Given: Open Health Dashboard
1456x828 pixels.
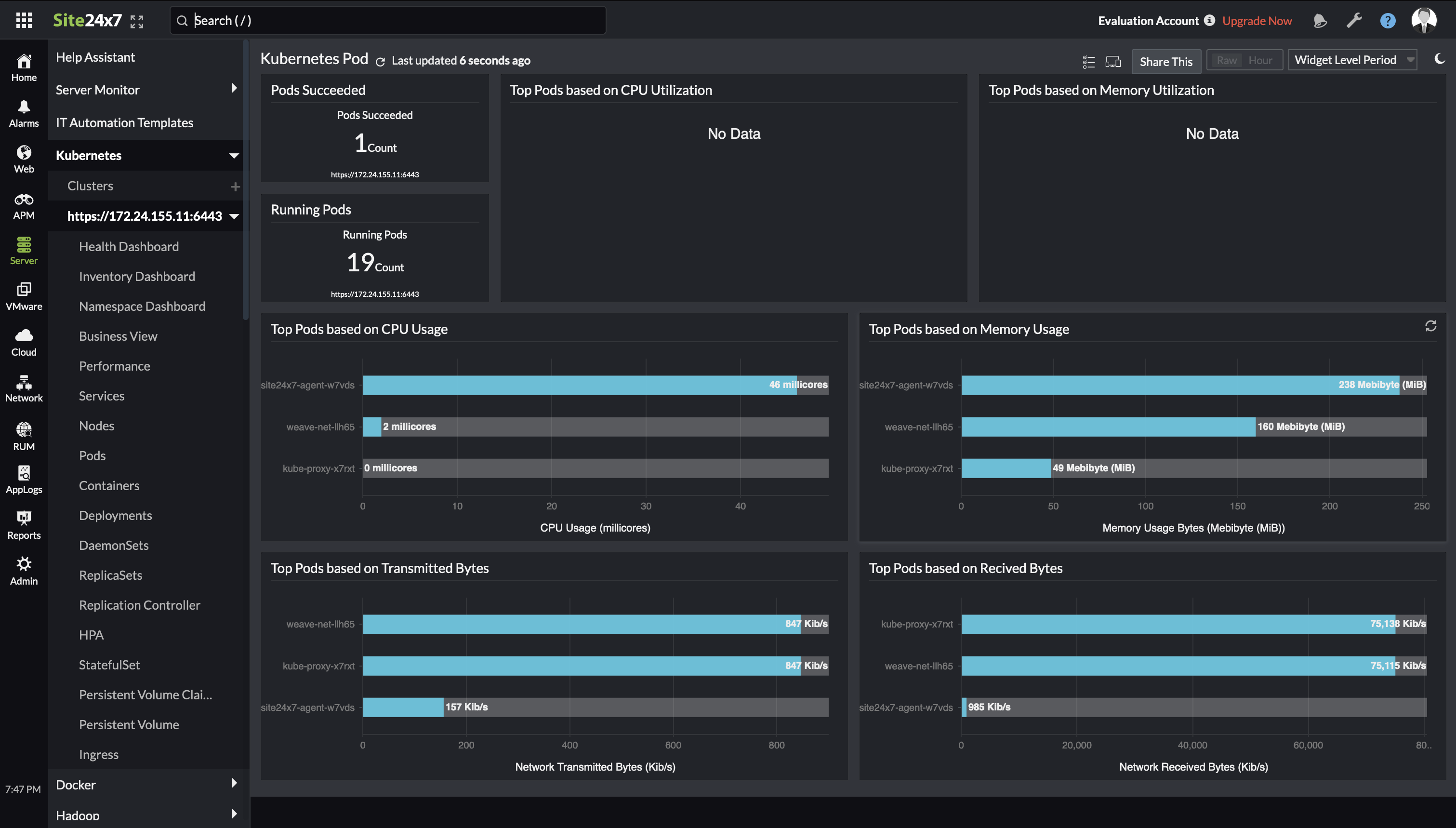Looking at the screenshot, I should point(129,246).
